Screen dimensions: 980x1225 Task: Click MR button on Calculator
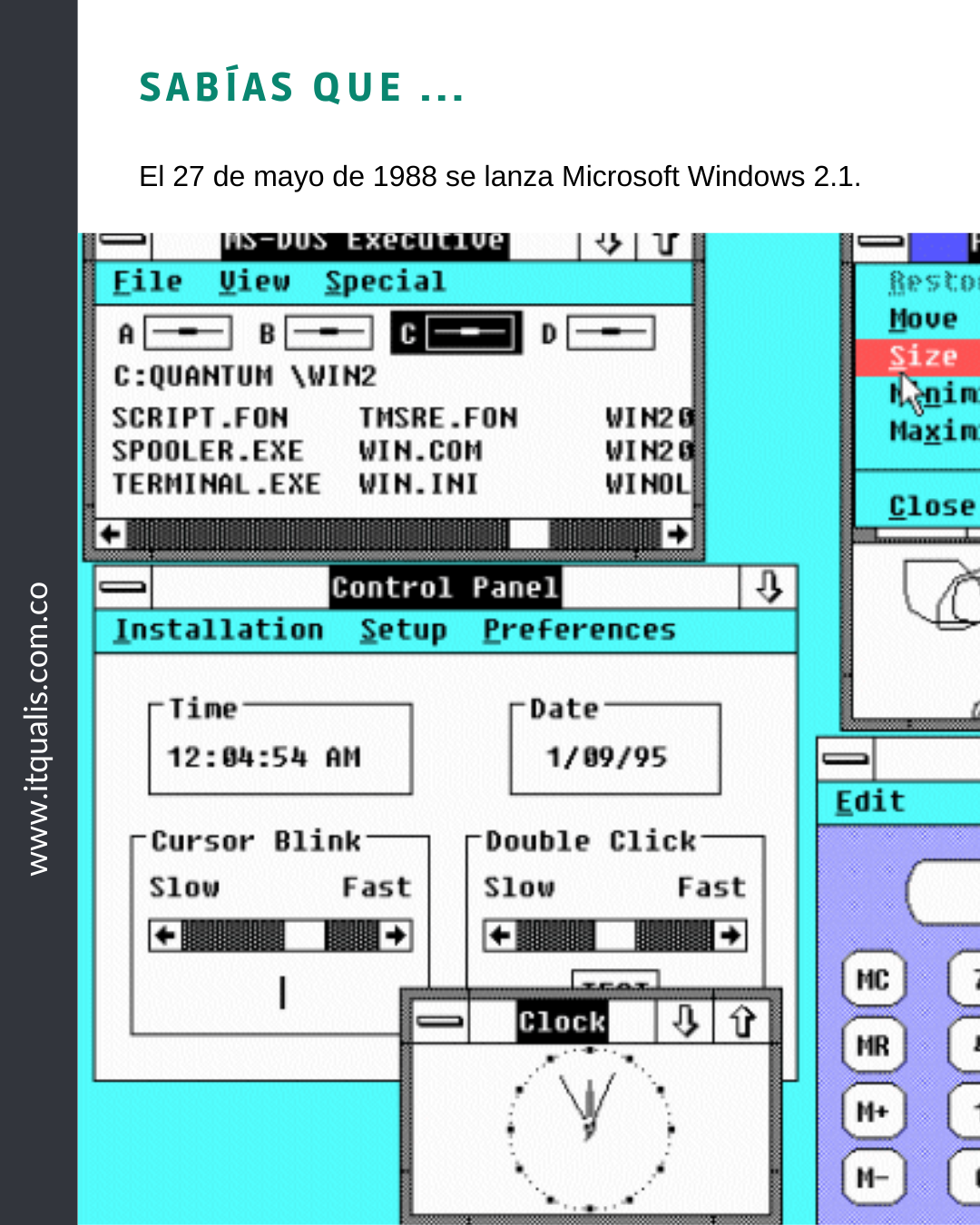[873, 1046]
